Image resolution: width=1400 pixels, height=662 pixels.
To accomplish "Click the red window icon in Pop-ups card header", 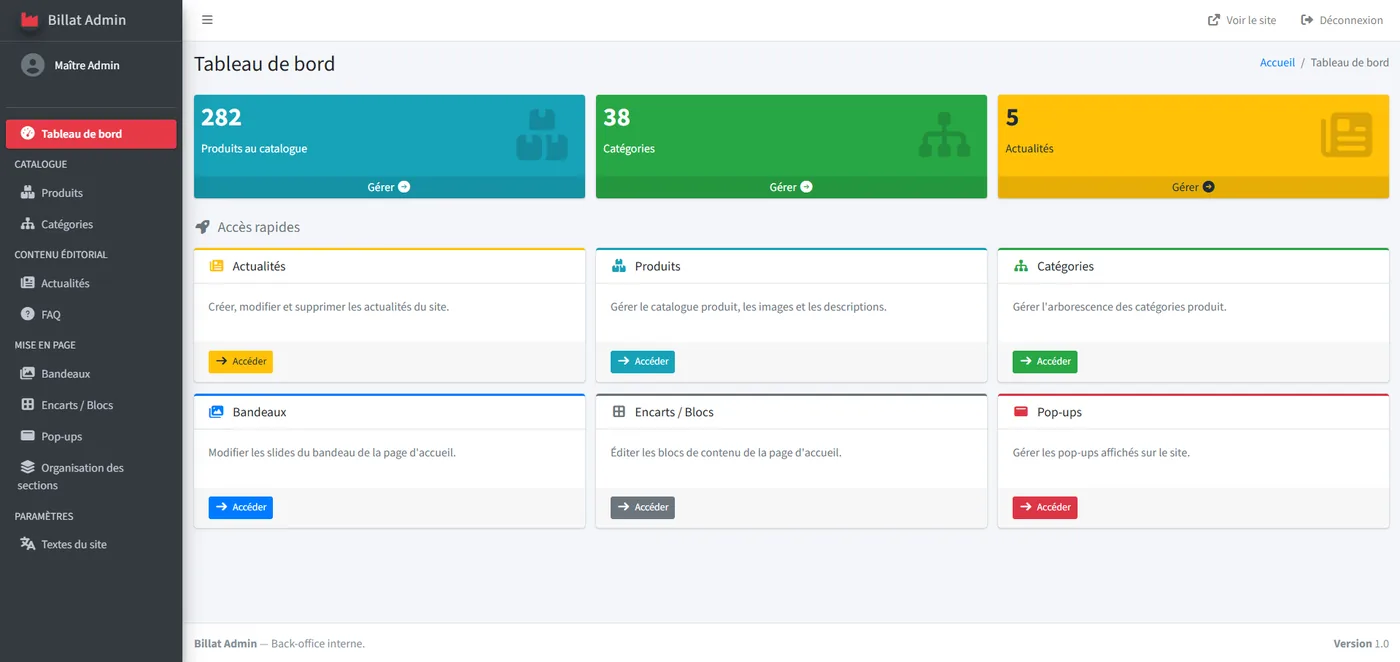I will point(1021,412).
